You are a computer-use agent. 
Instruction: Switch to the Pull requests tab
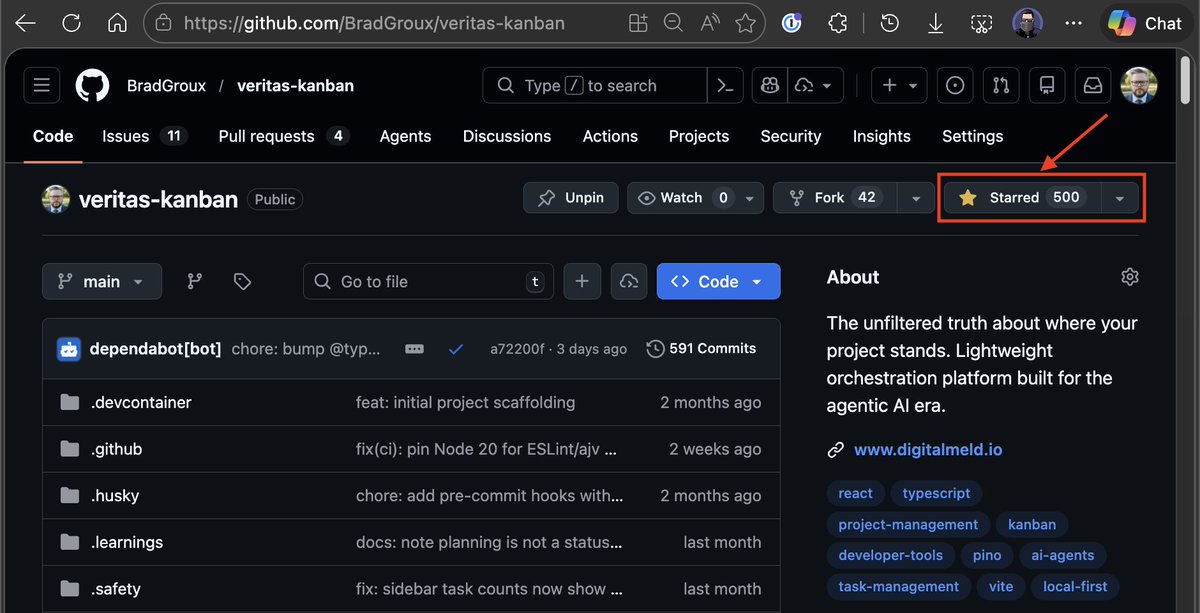[x=284, y=136]
